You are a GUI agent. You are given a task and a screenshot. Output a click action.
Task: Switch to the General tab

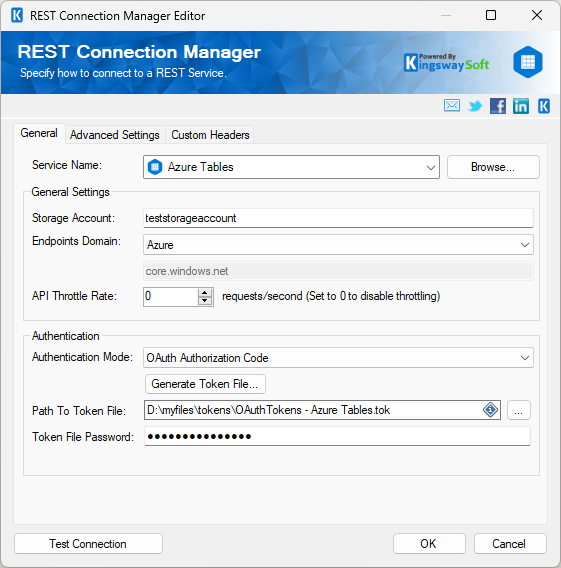click(x=39, y=133)
